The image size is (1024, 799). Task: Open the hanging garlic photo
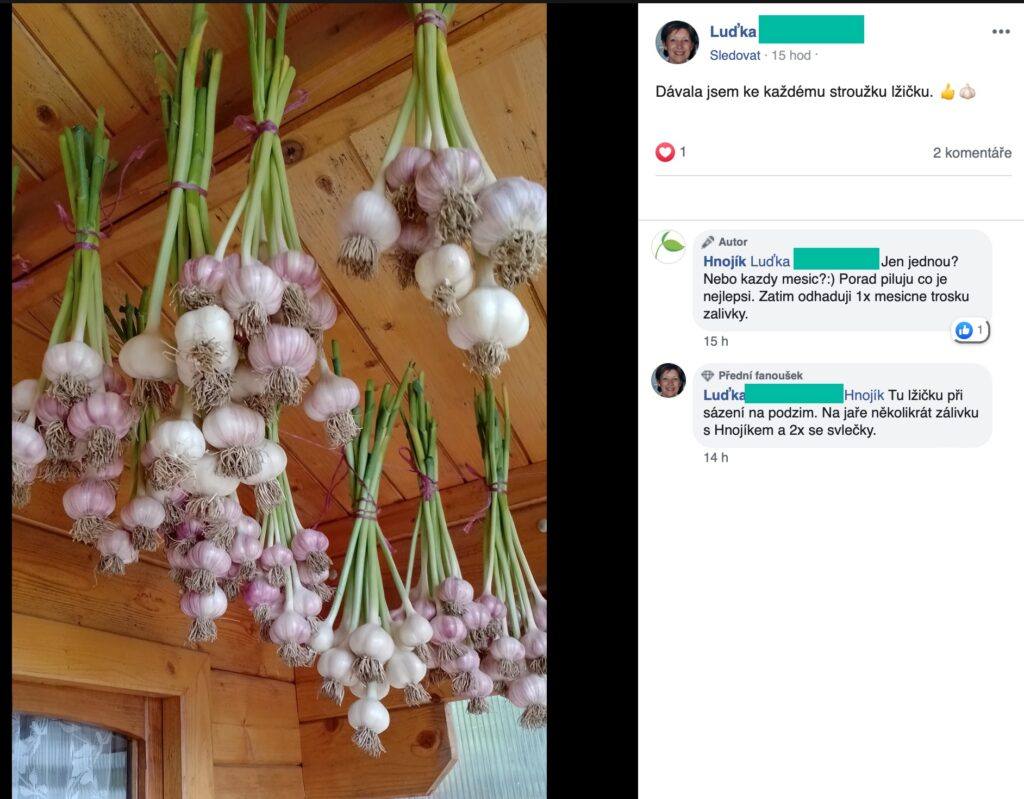click(x=279, y=400)
